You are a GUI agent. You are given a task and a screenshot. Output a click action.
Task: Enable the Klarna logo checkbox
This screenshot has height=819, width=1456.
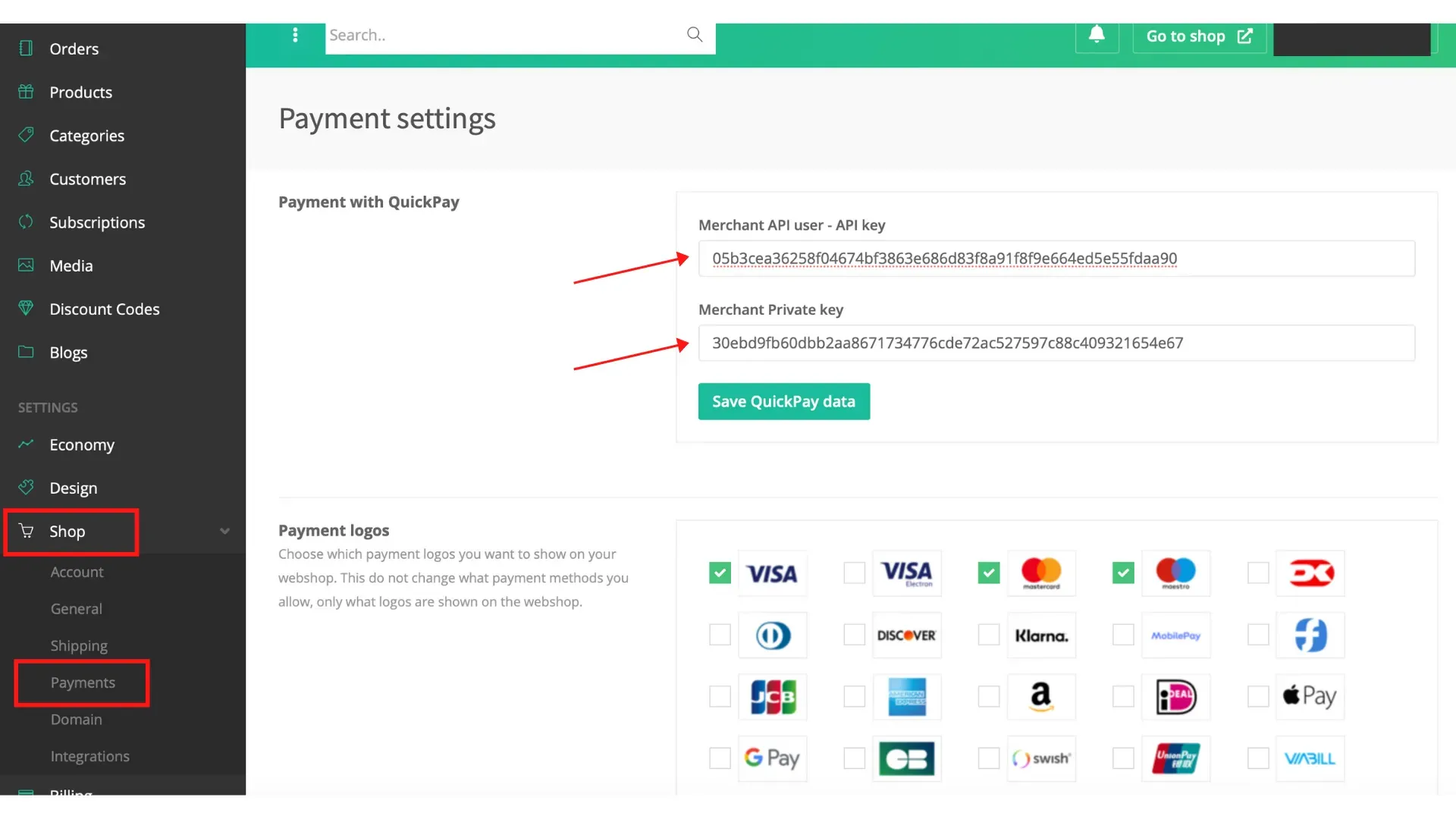(x=989, y=635)
